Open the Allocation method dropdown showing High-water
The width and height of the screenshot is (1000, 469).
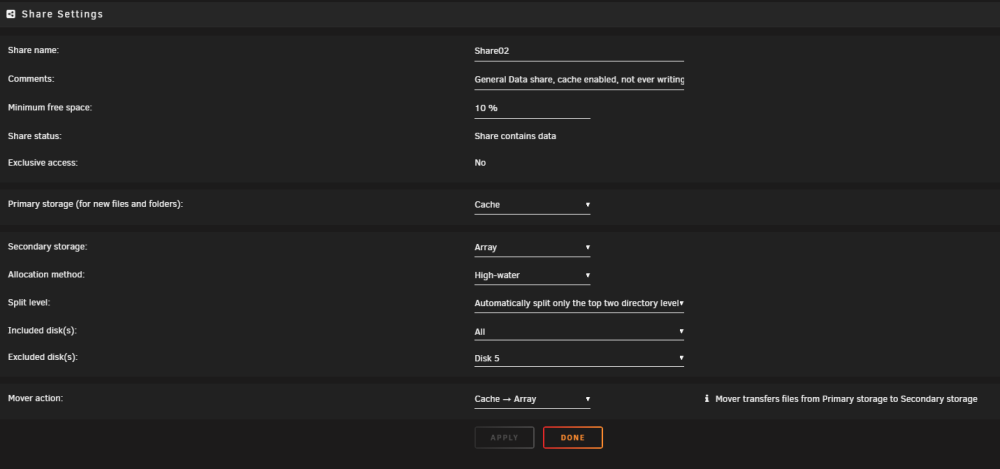pyautogui.click(x=532, y=276)
